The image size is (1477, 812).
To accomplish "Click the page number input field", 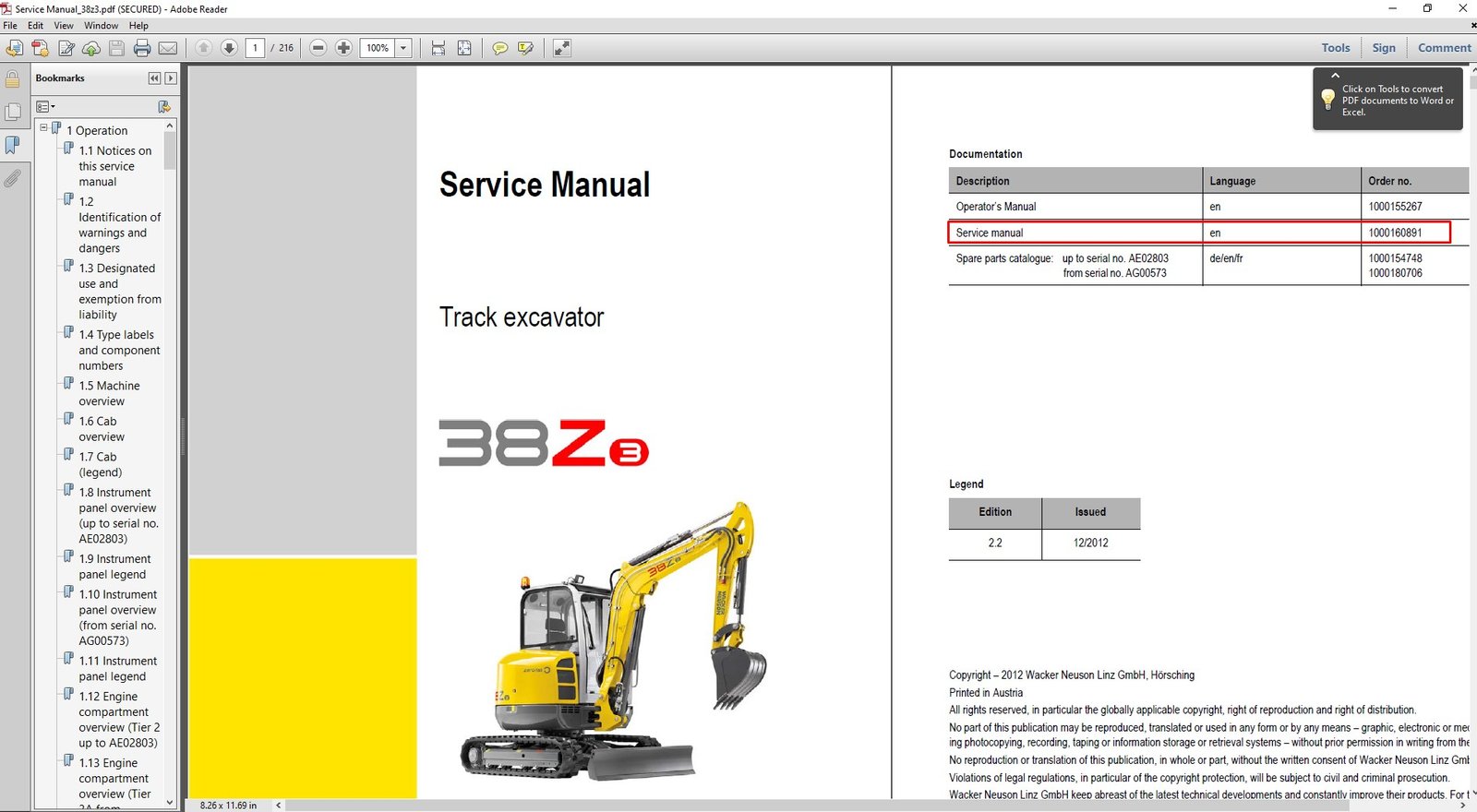I will (256, 48).
